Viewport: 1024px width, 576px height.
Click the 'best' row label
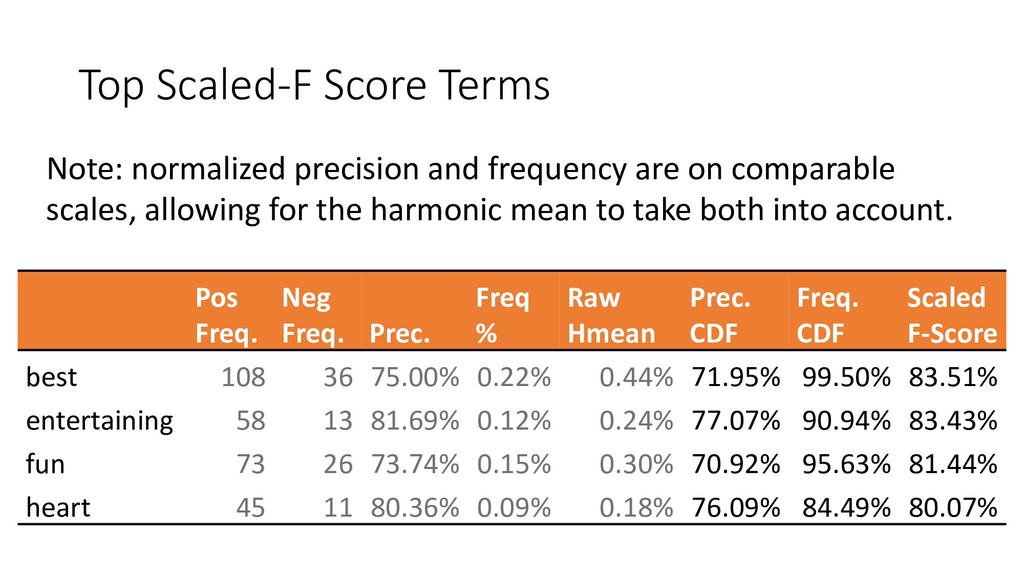pyautogui.click(x=52, y=377)
